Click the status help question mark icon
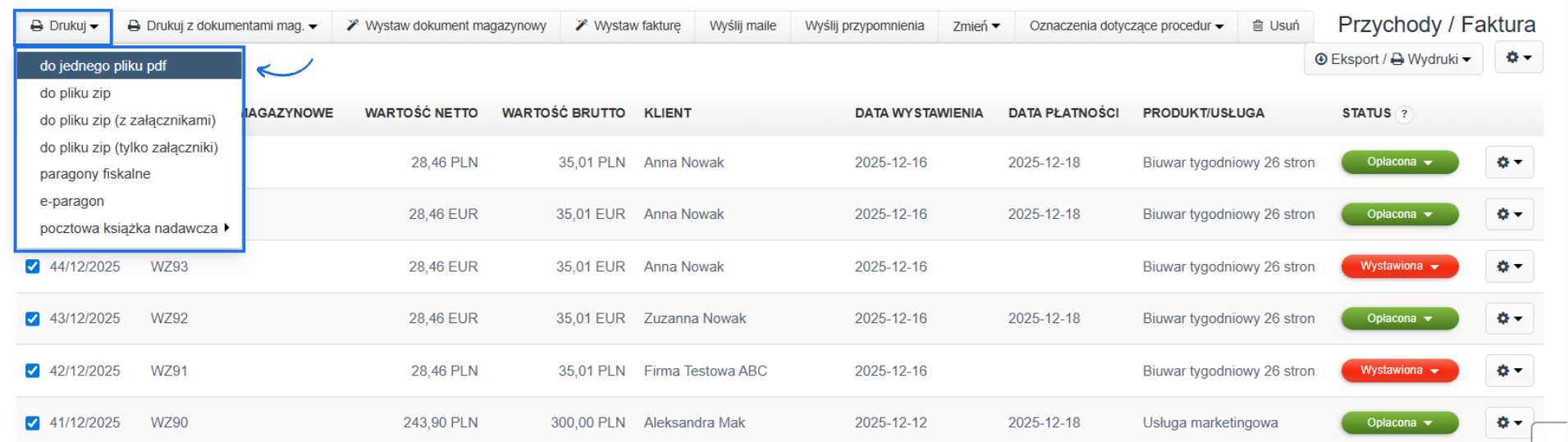 (1404, 114)
